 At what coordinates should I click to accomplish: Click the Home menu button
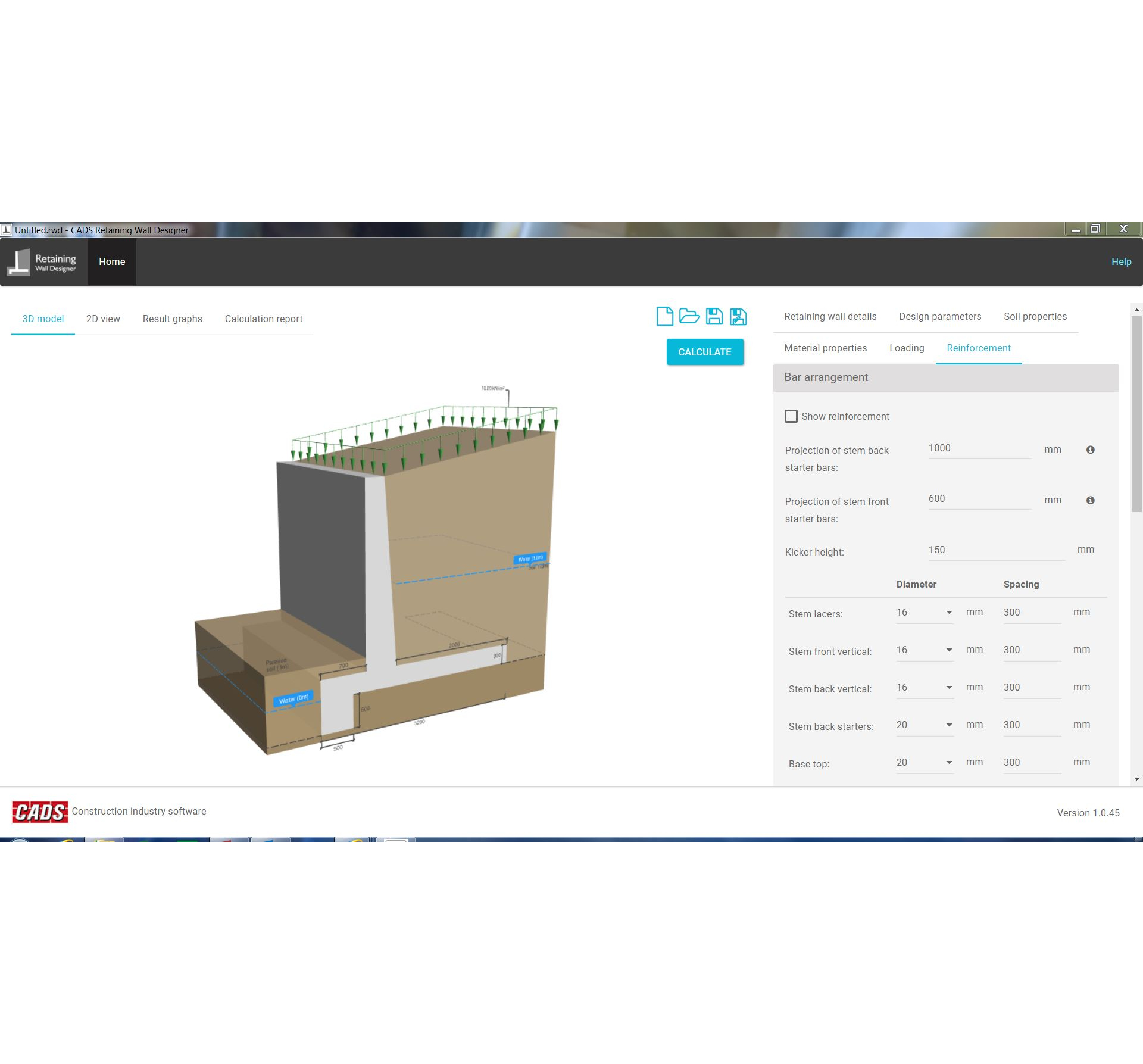(x=112, y=262)
